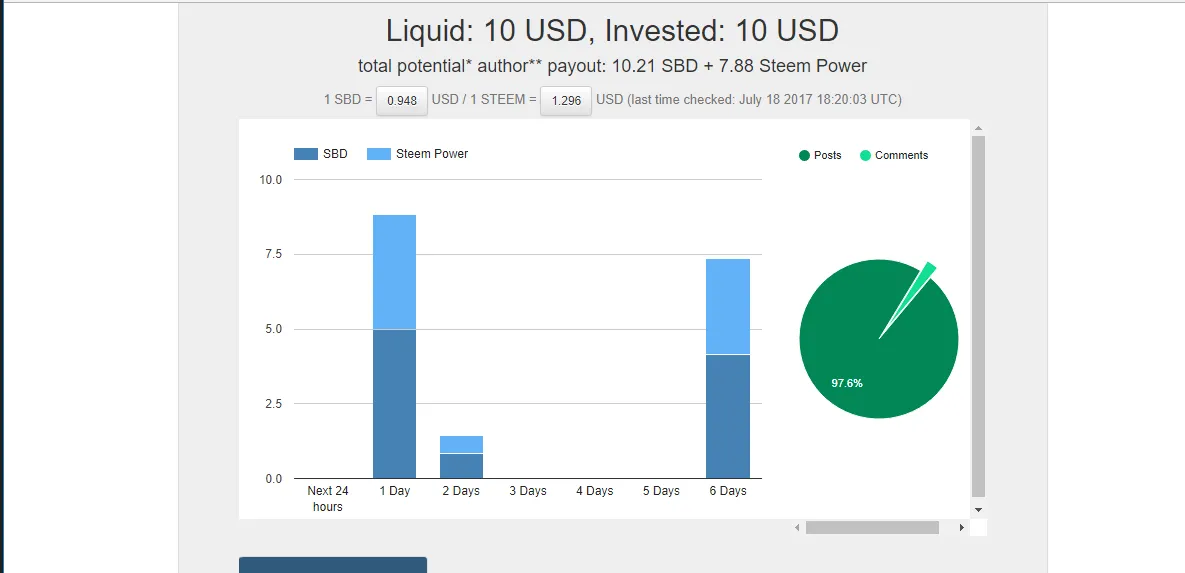Viewport: 1185px width, 573px height.
Task: Edit the STEEM to USD rate field
Action: (566, 100)
